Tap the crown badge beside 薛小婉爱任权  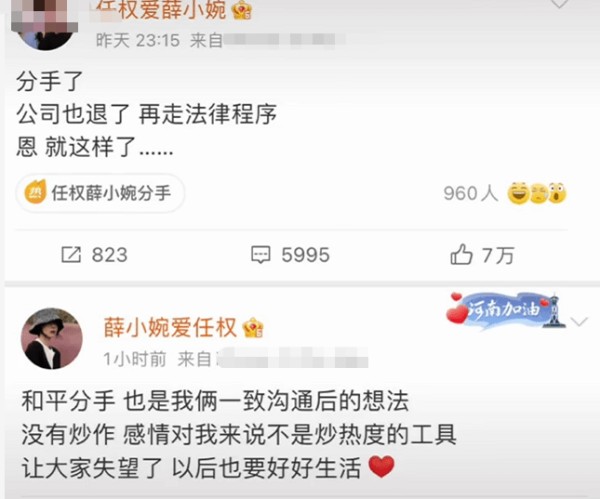point(253,328)
